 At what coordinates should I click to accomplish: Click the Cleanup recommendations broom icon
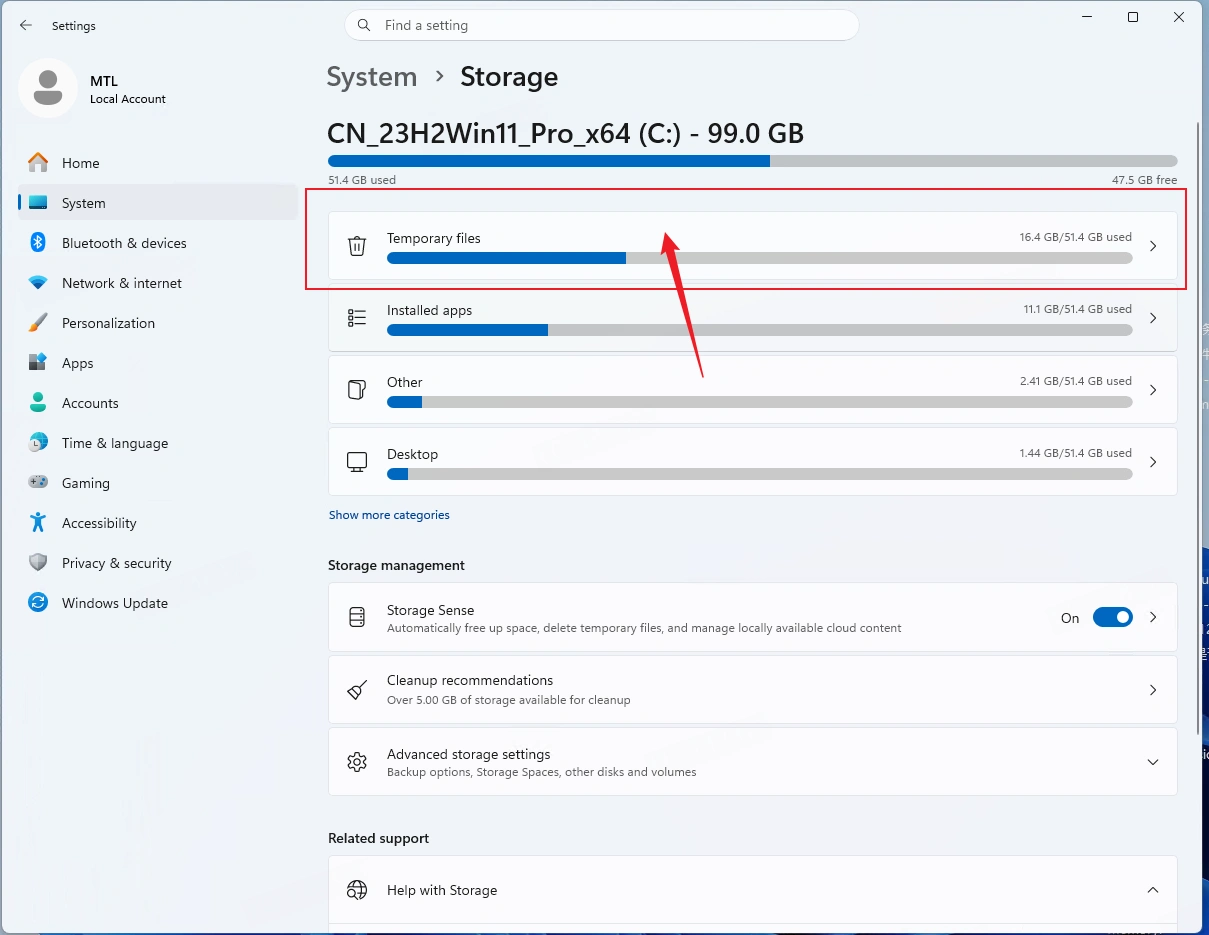coord(357,690)
